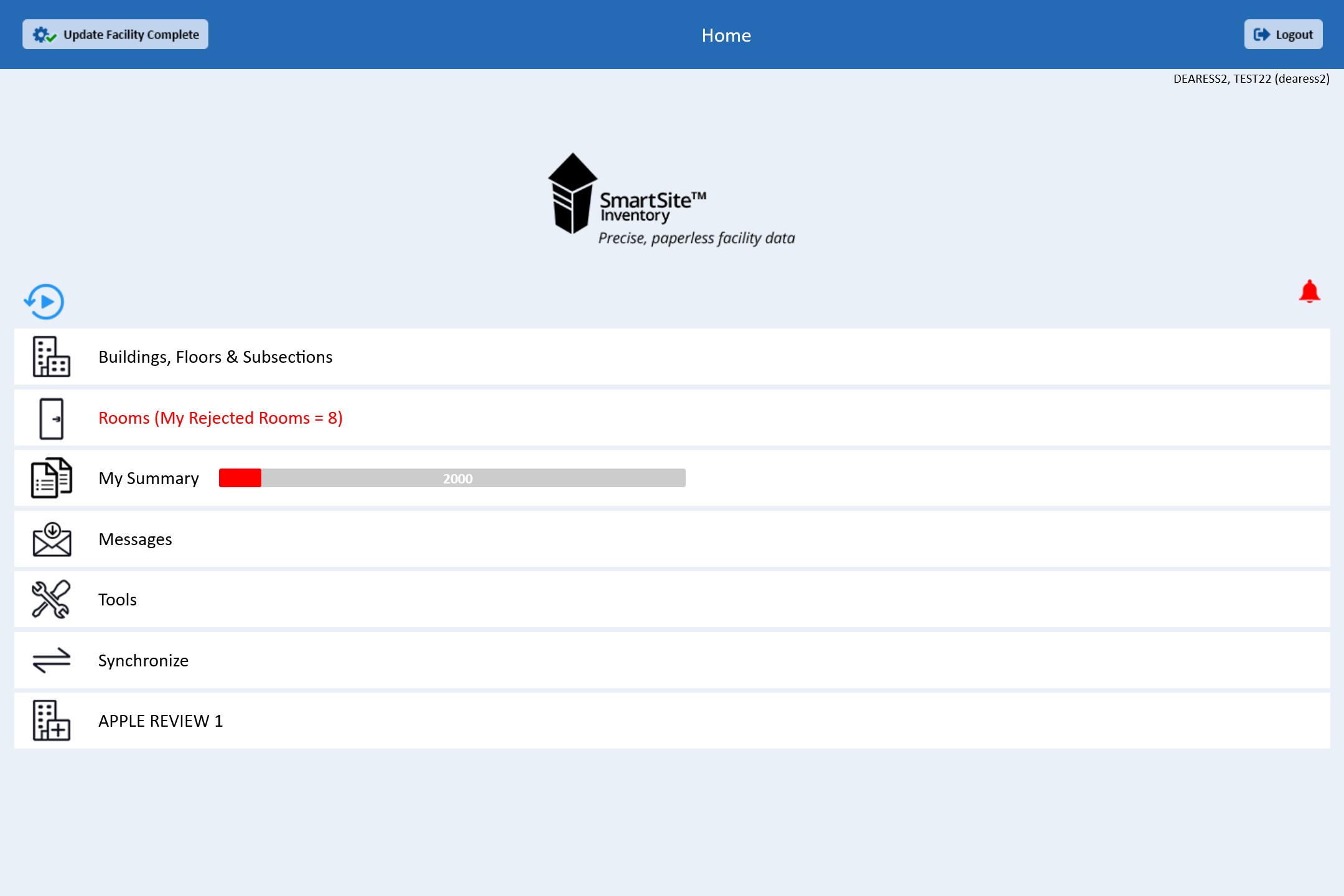Click the buildings icon beside Buildings, Floors
This screenshot has height=896, width=1344.
point(51,357)
